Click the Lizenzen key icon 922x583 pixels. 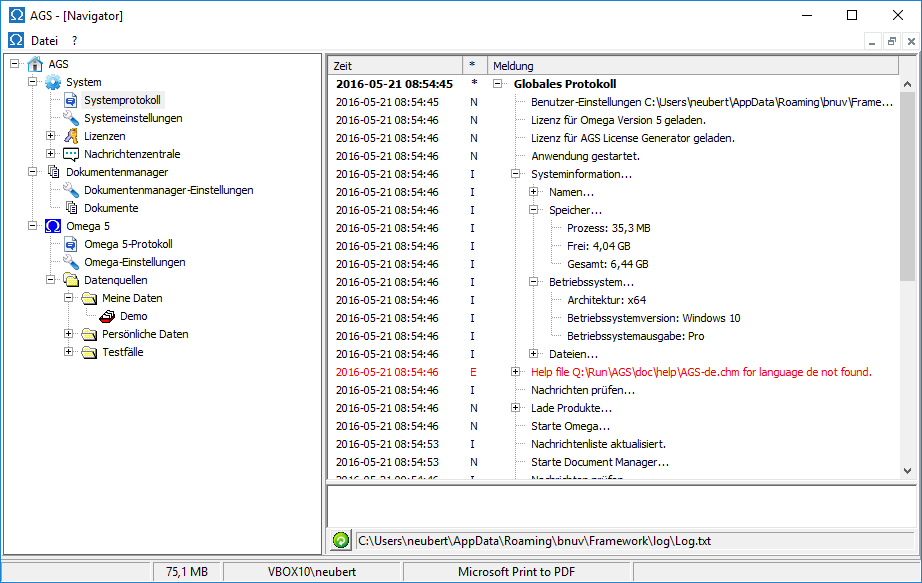coord(71,136)
